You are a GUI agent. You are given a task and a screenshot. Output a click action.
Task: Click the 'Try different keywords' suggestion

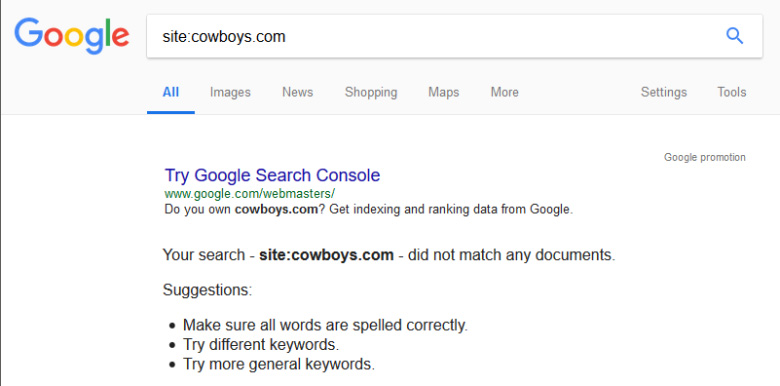tap(261, 345)
